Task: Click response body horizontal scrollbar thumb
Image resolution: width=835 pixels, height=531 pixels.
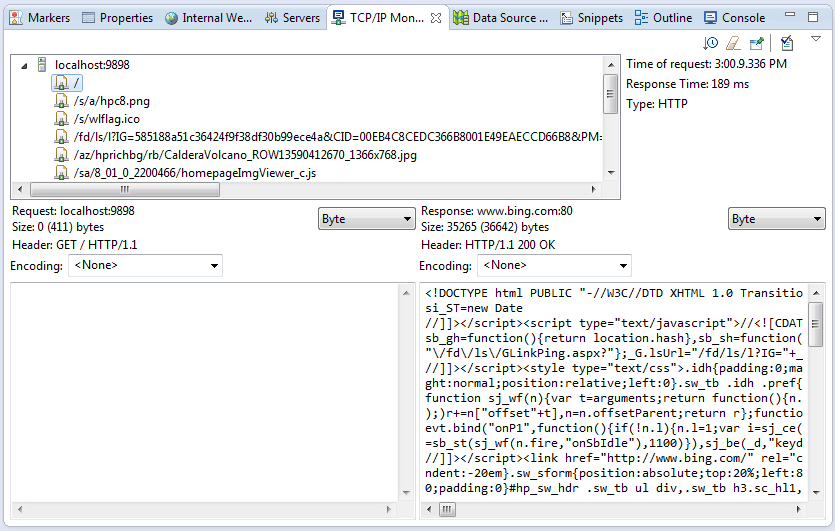Action: 447,510
